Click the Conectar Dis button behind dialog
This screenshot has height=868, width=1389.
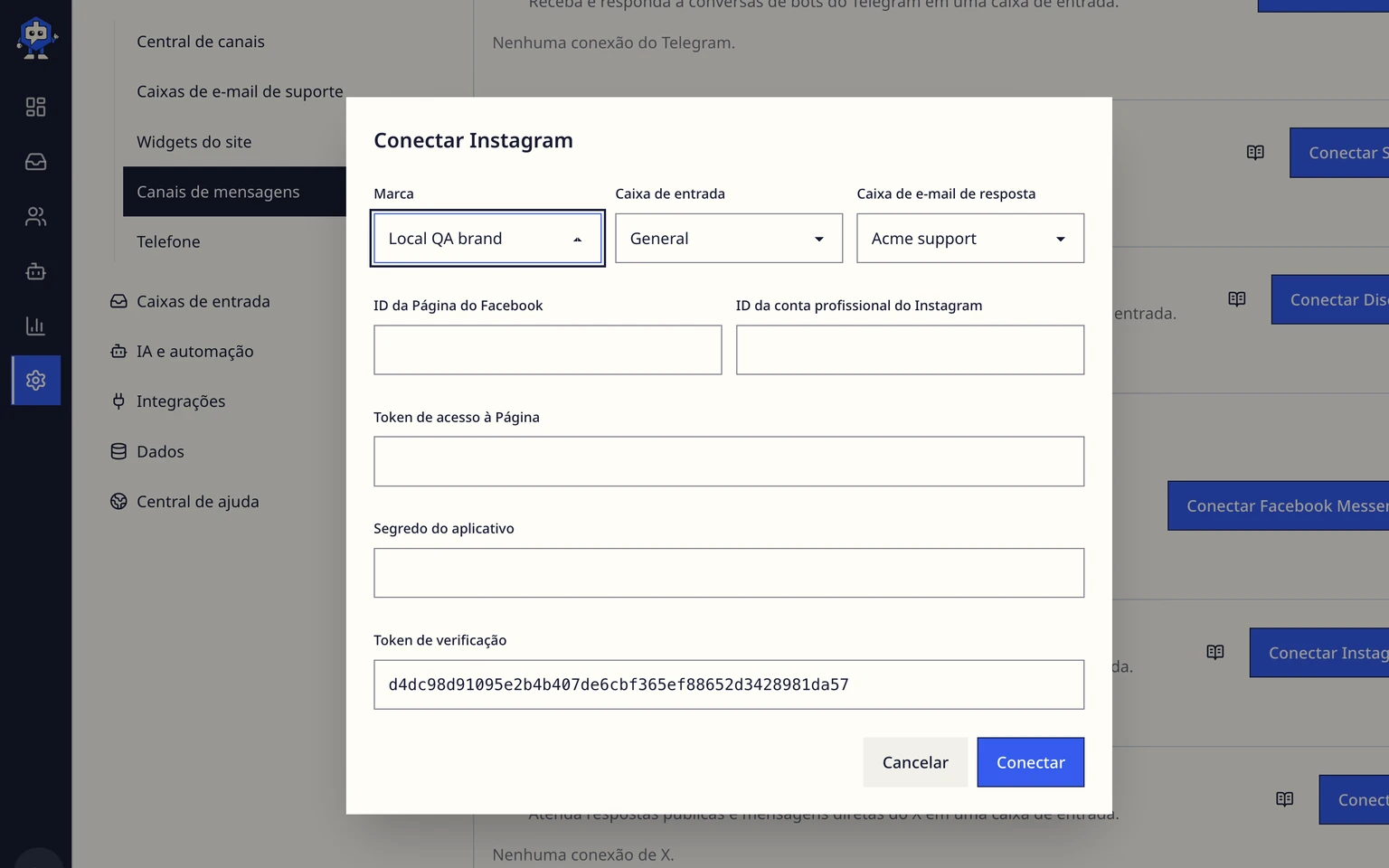point(1330,299)
